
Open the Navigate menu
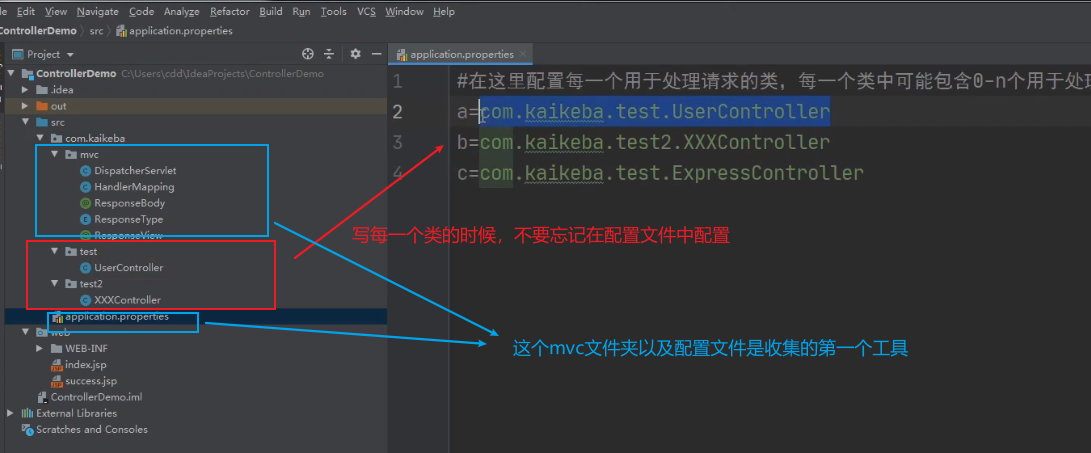(x=97, y=12)
